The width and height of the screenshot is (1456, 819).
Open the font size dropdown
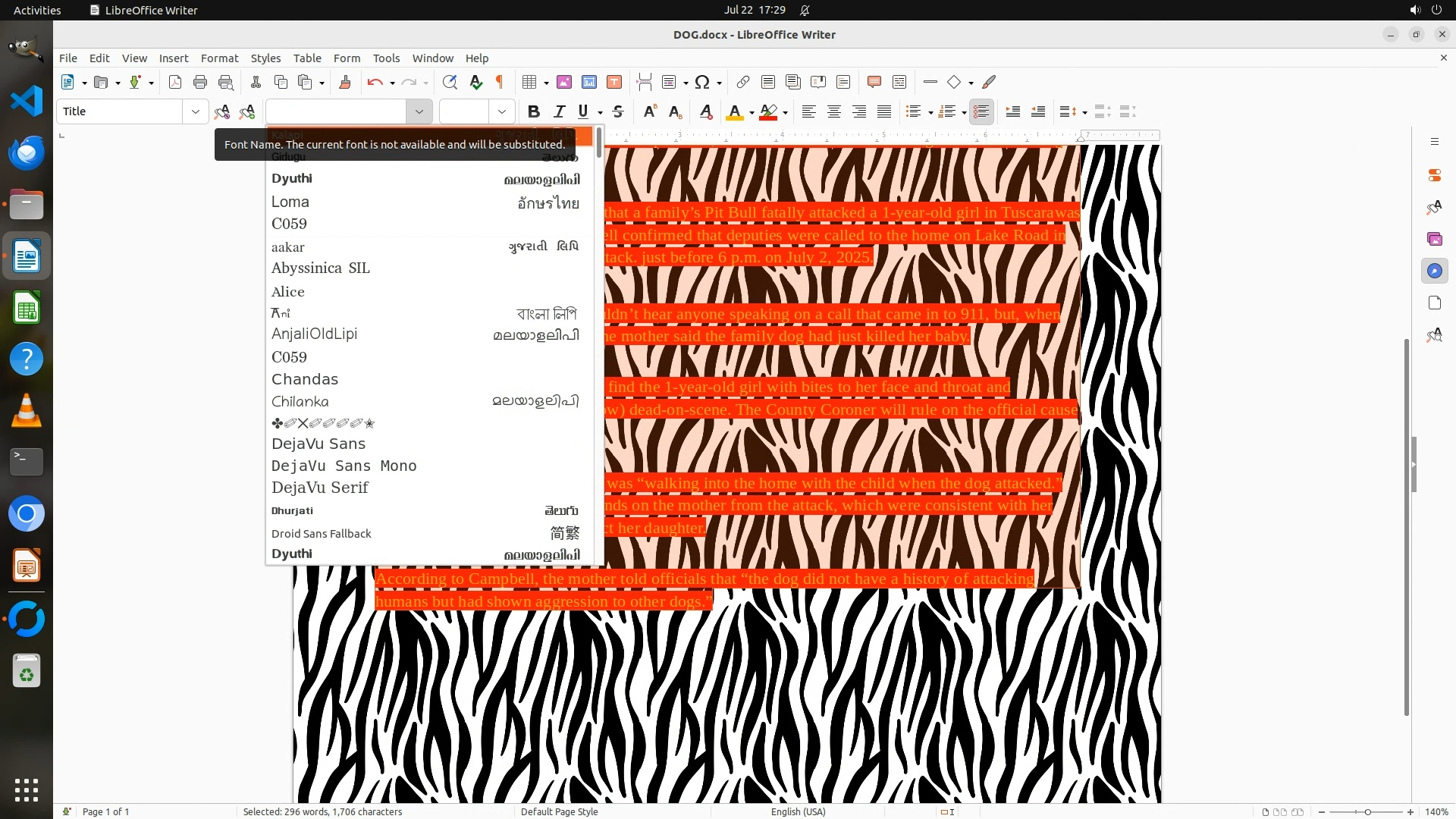(501, 111)
